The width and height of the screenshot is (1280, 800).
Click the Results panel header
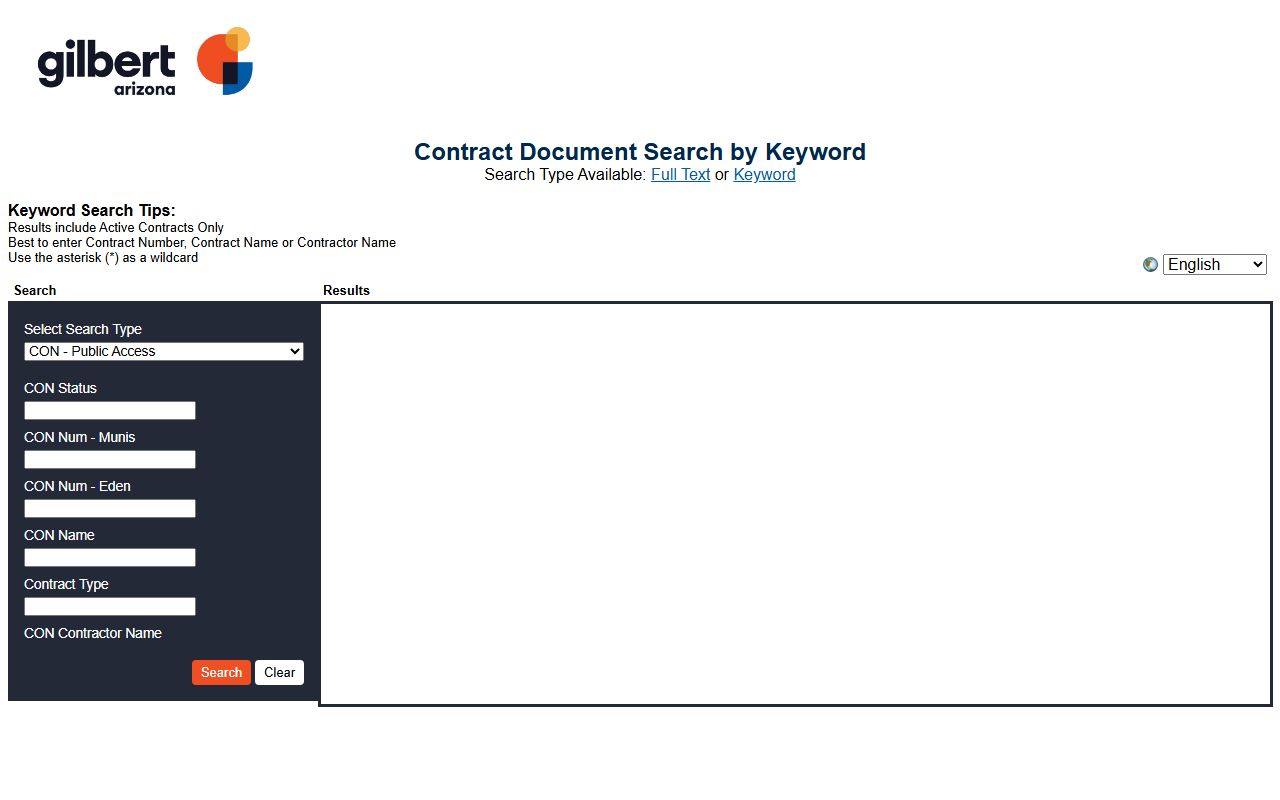click(x=346, y=290)
